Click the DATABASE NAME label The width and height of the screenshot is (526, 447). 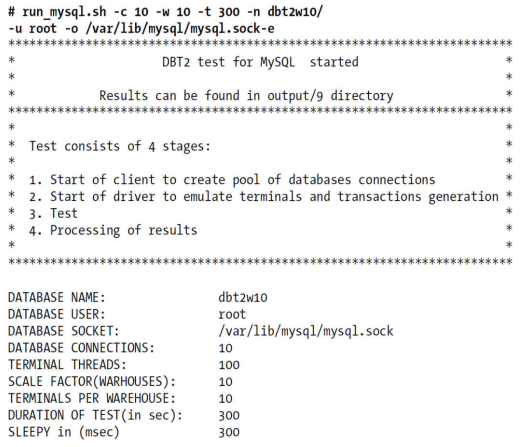pos(57,298)
